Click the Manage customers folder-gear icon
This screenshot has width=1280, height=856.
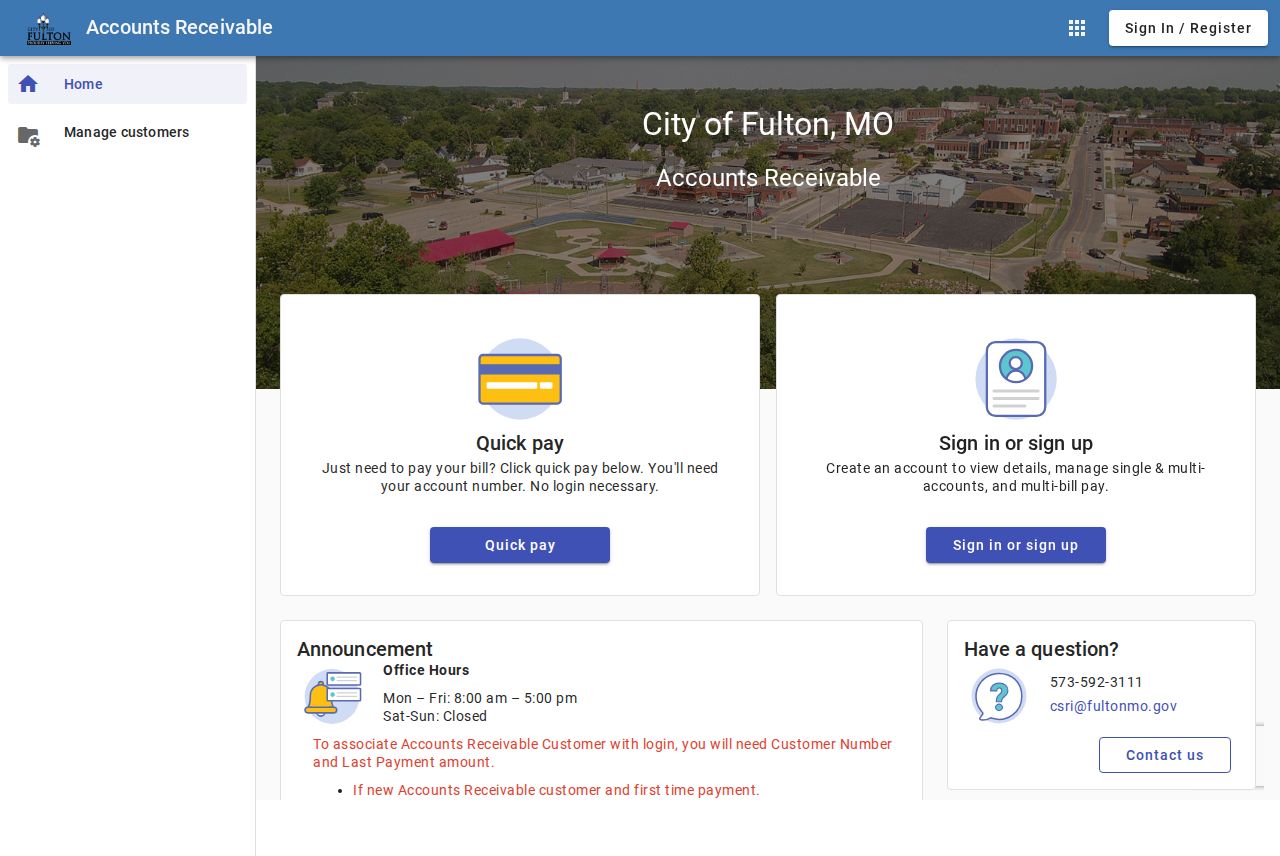[29, 136]
